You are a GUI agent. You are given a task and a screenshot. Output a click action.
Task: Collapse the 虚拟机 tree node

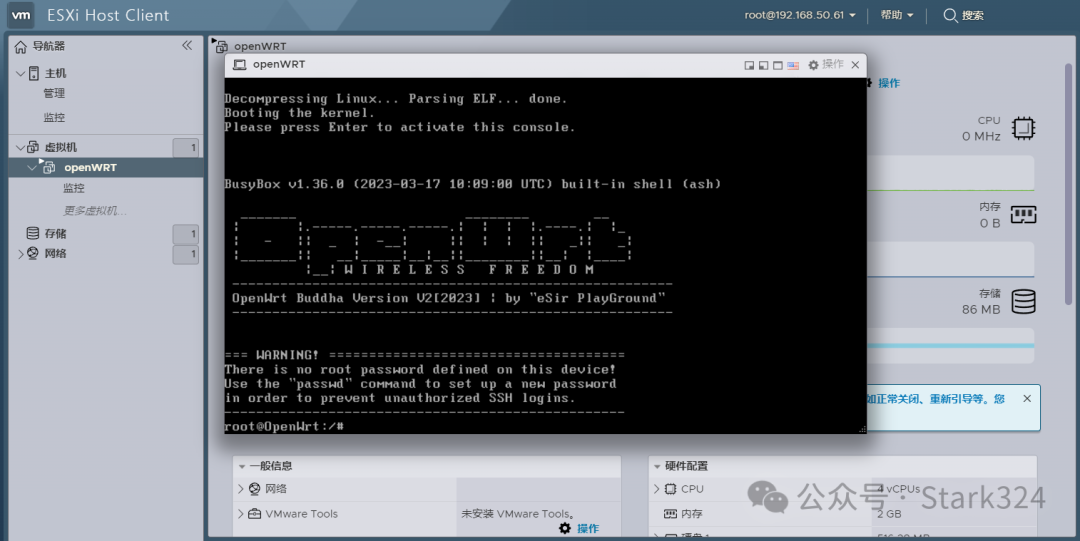point(20,147)
